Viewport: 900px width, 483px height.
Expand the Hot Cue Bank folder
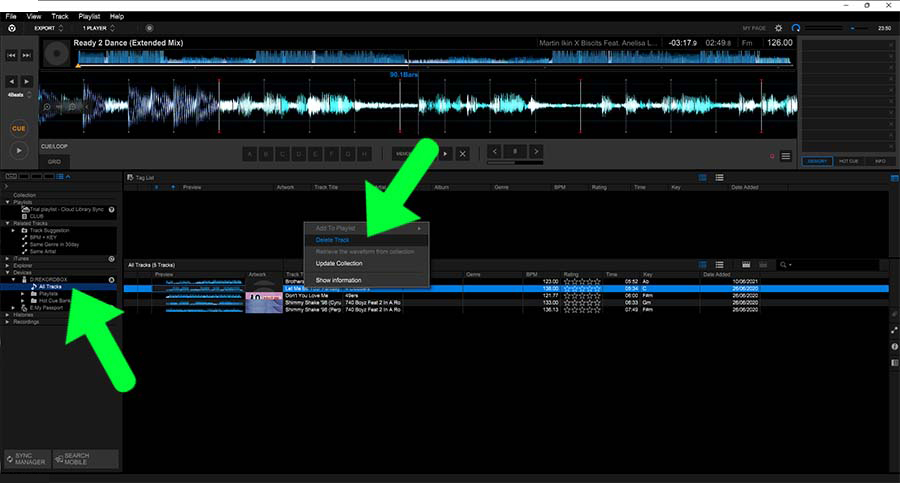[x=23, y=300]
